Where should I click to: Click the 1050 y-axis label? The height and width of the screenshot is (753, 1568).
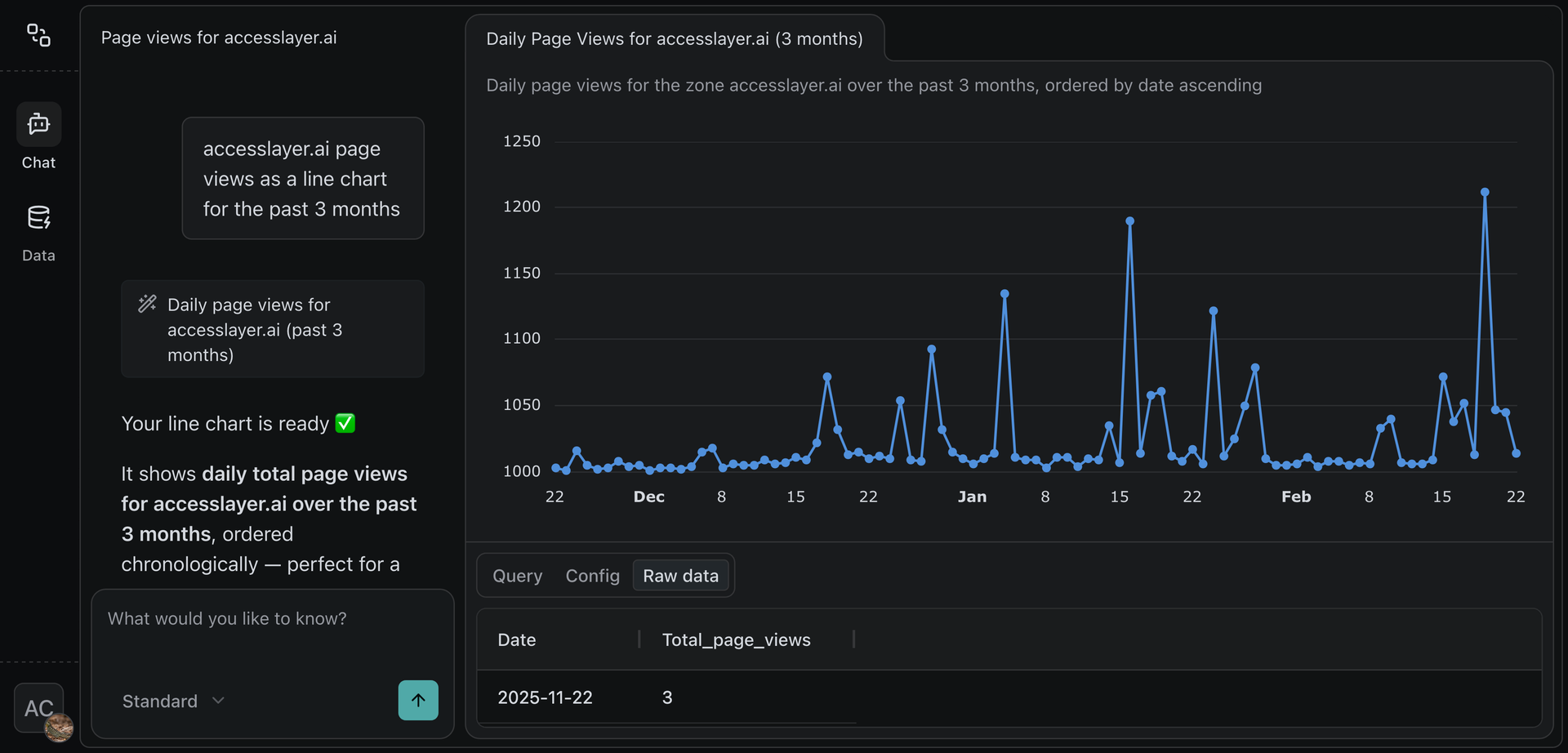click(522, 404)
